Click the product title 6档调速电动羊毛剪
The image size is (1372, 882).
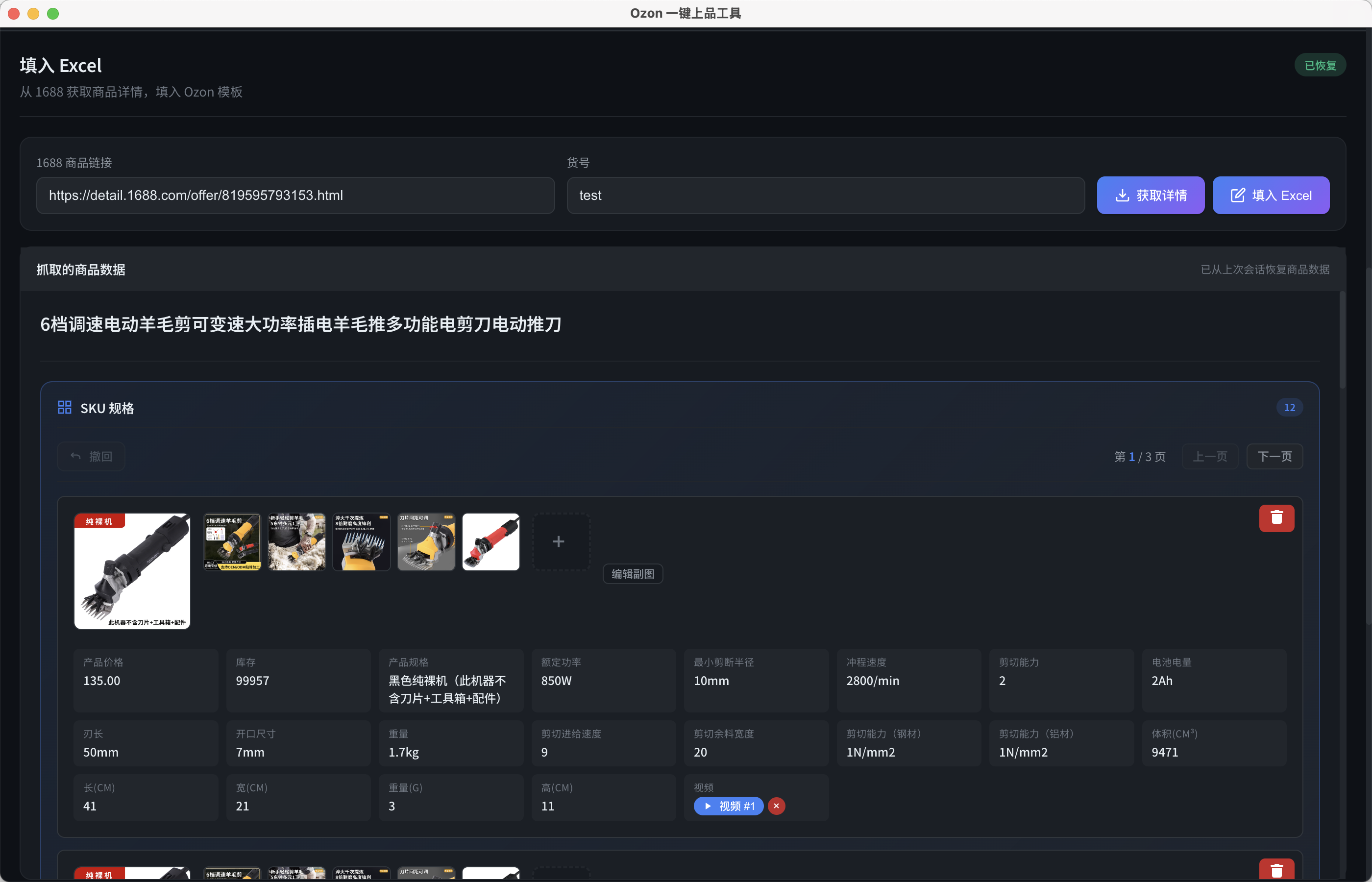(301, 324)
